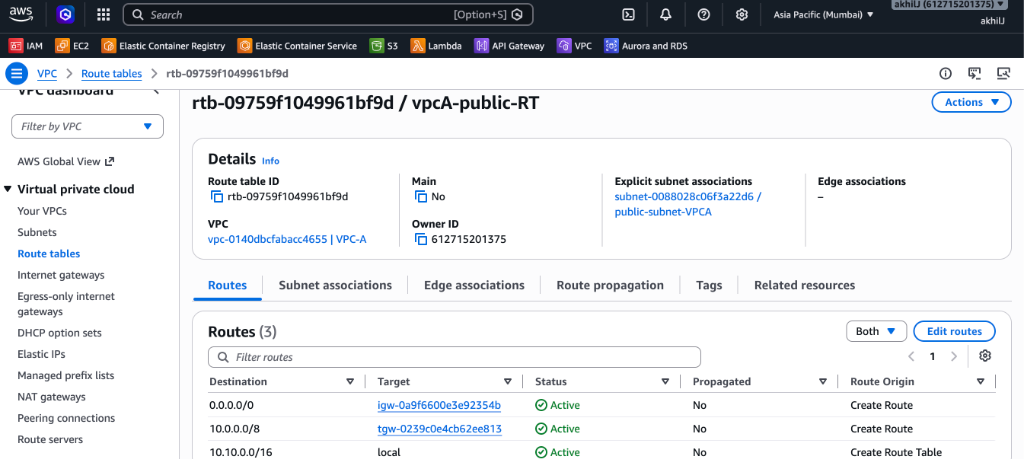Screen dimensions: 1024x459
Task: Open IAM shortcut in favorites bar
Action: point(25,46)
